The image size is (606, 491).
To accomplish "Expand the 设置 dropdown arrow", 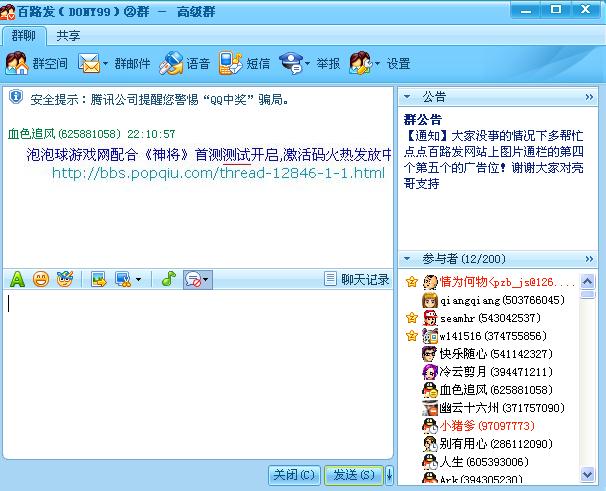I will [377, 63].
